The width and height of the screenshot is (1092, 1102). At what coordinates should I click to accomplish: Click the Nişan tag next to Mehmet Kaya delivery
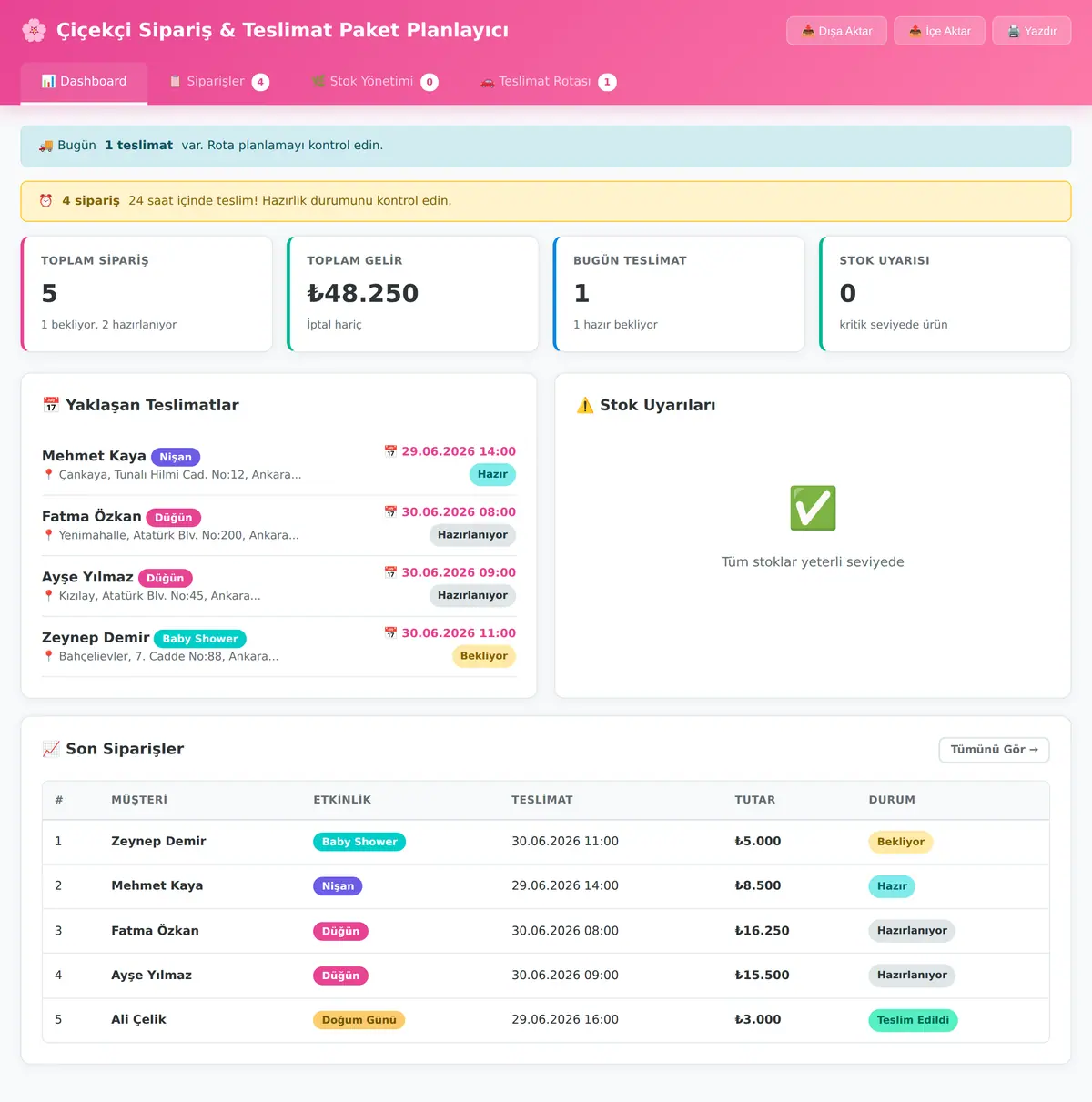[176, 457]
